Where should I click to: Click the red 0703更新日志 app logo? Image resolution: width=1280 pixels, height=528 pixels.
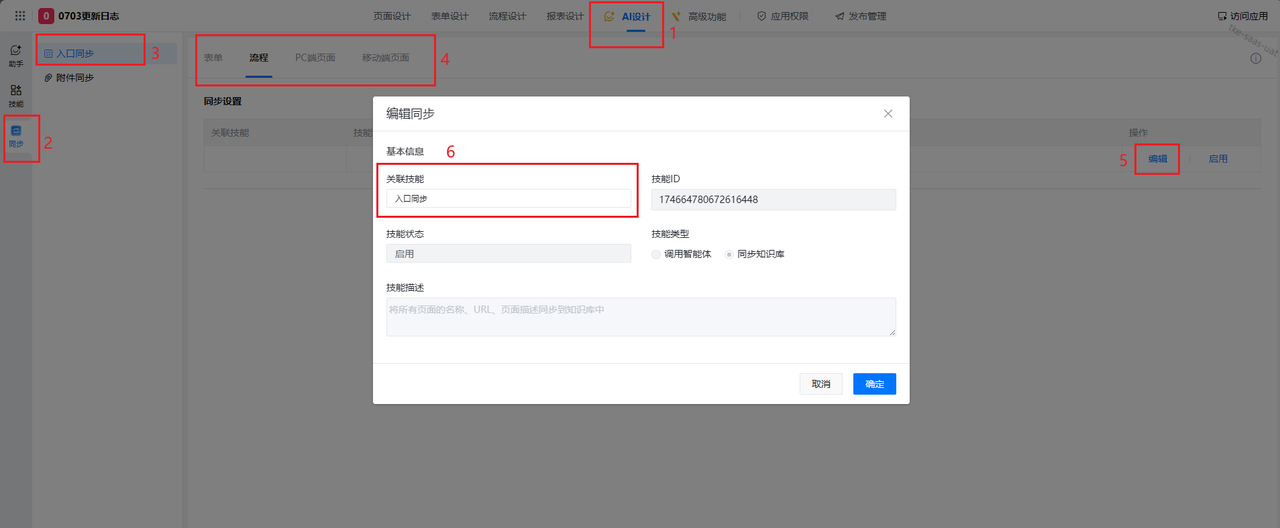(46, 16)
